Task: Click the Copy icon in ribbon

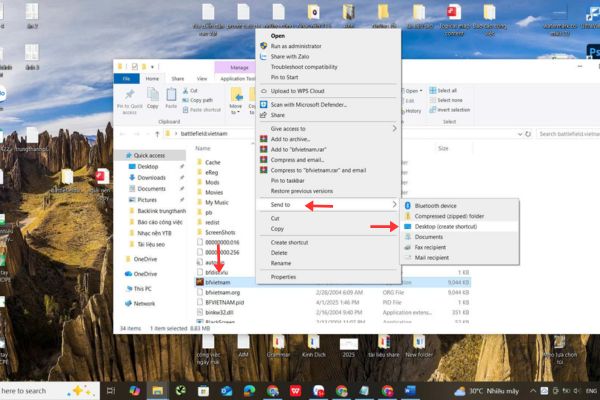Action: 153,96
